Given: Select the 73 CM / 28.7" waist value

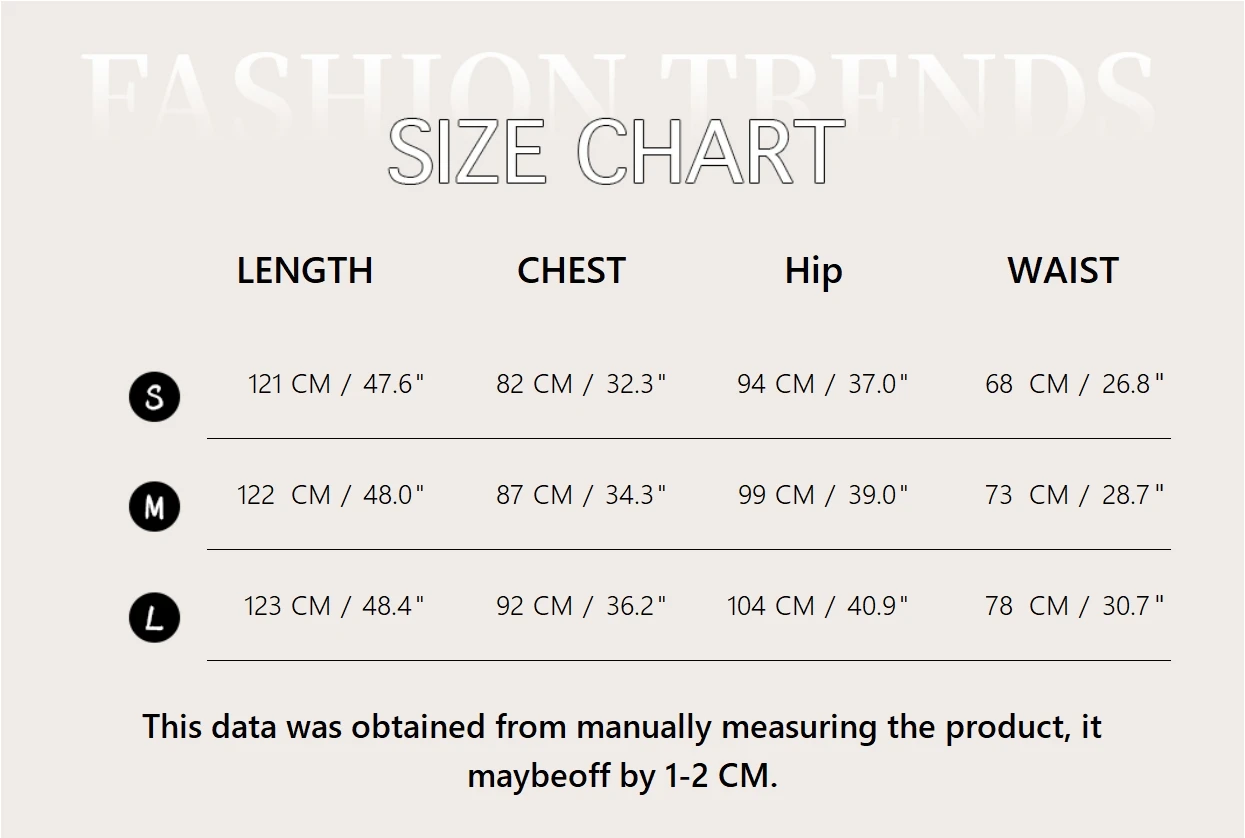Looking at the screenshot, I should (1074, 495).
